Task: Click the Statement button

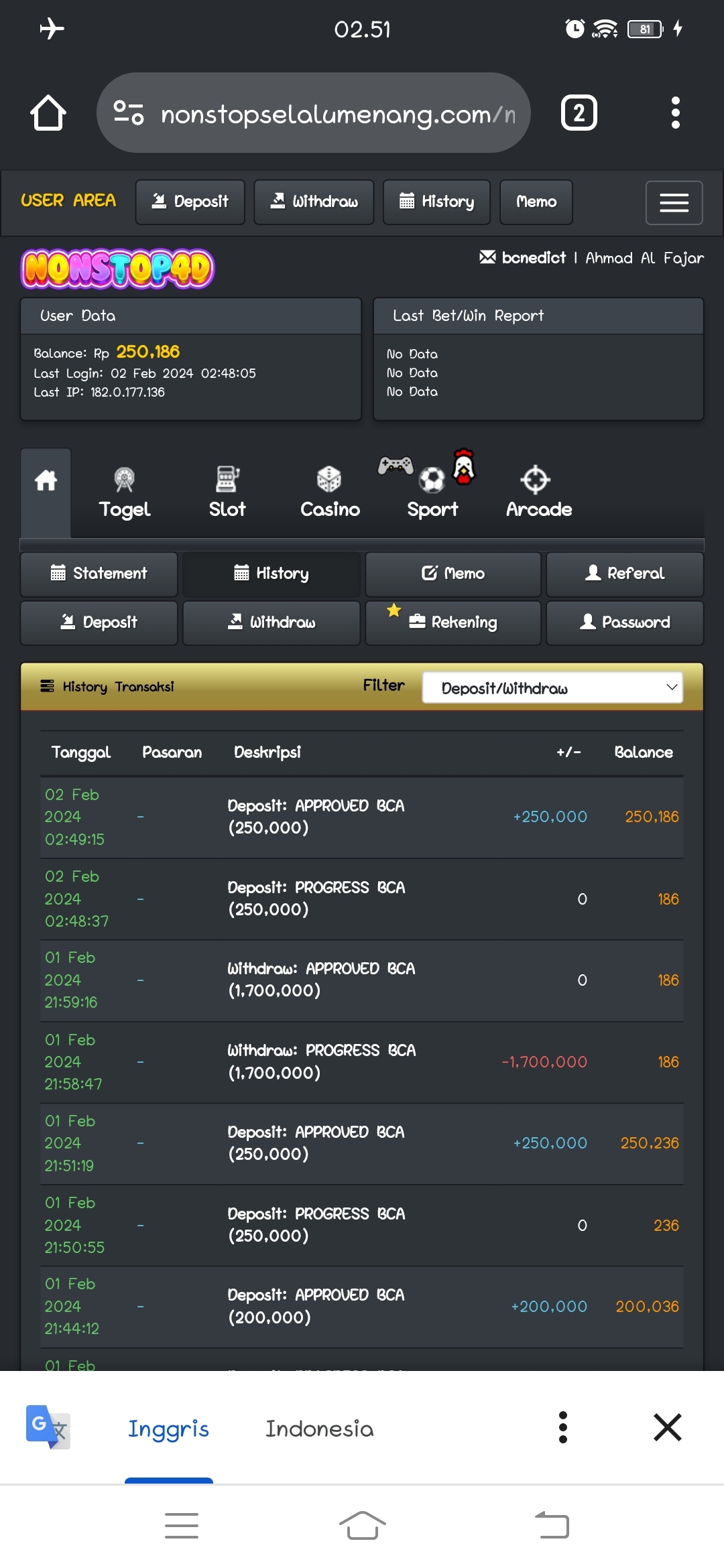Action: (x=99, y=574)
